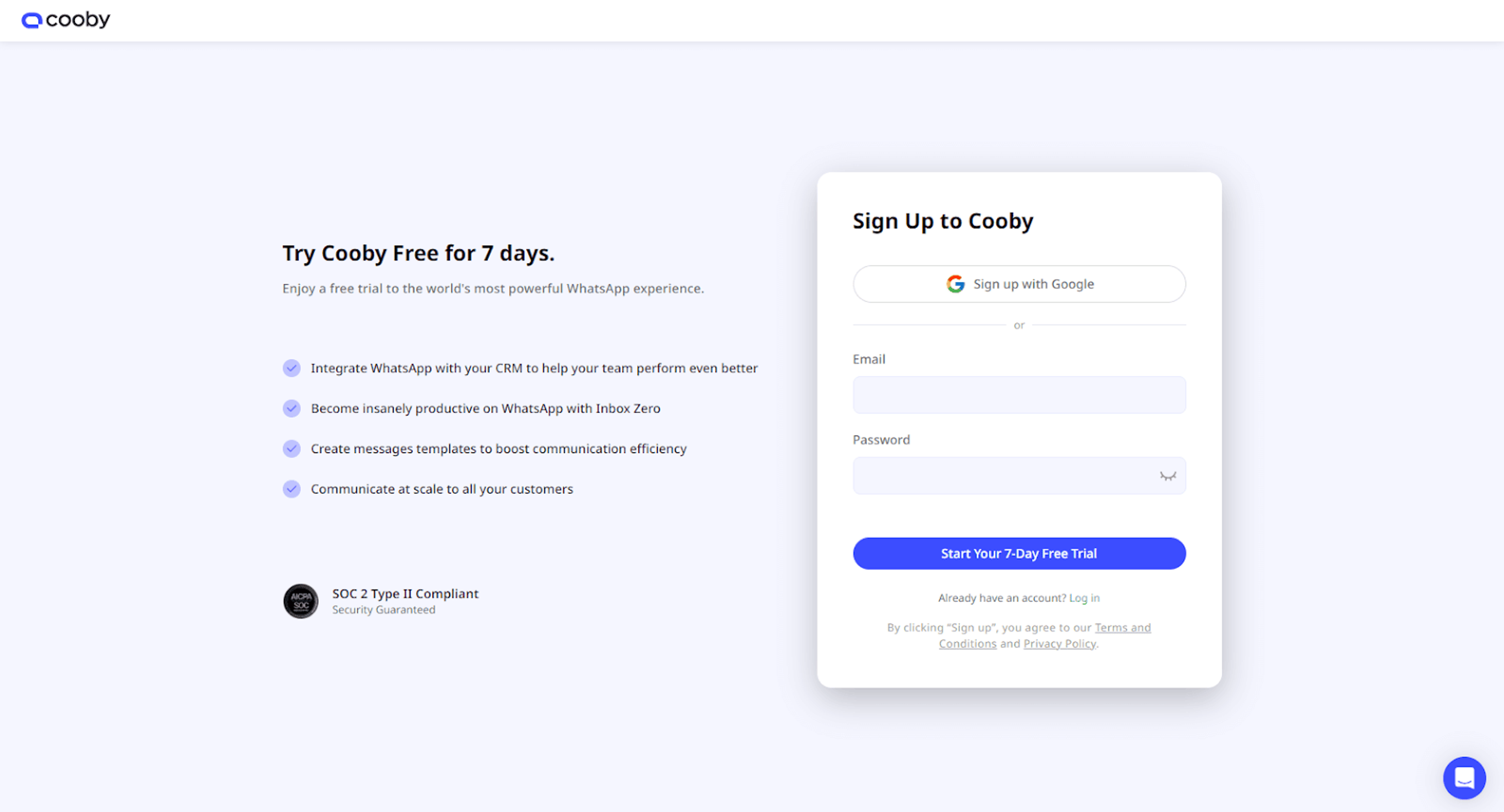Open the Log in link
Screen dimensions: 1504x812
1084,598
